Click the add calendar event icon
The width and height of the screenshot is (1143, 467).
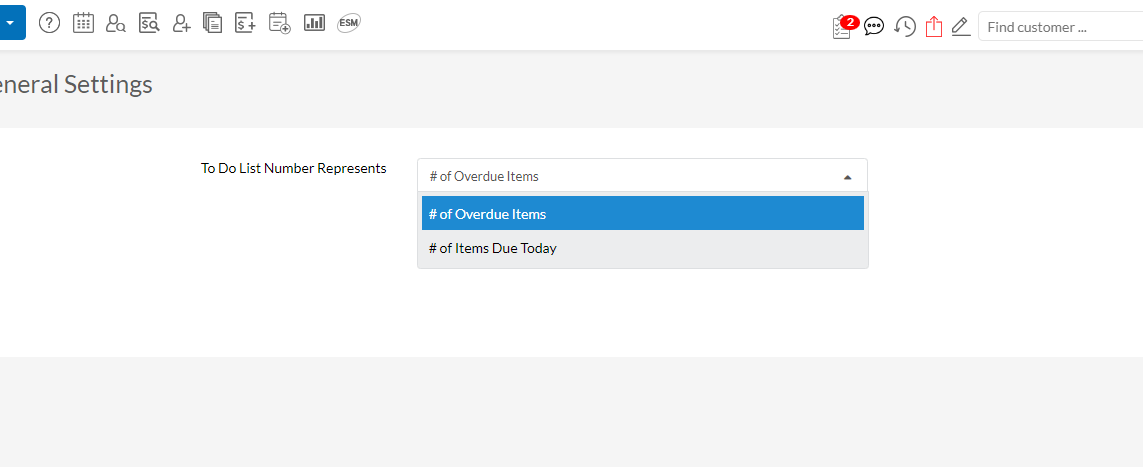280,23
